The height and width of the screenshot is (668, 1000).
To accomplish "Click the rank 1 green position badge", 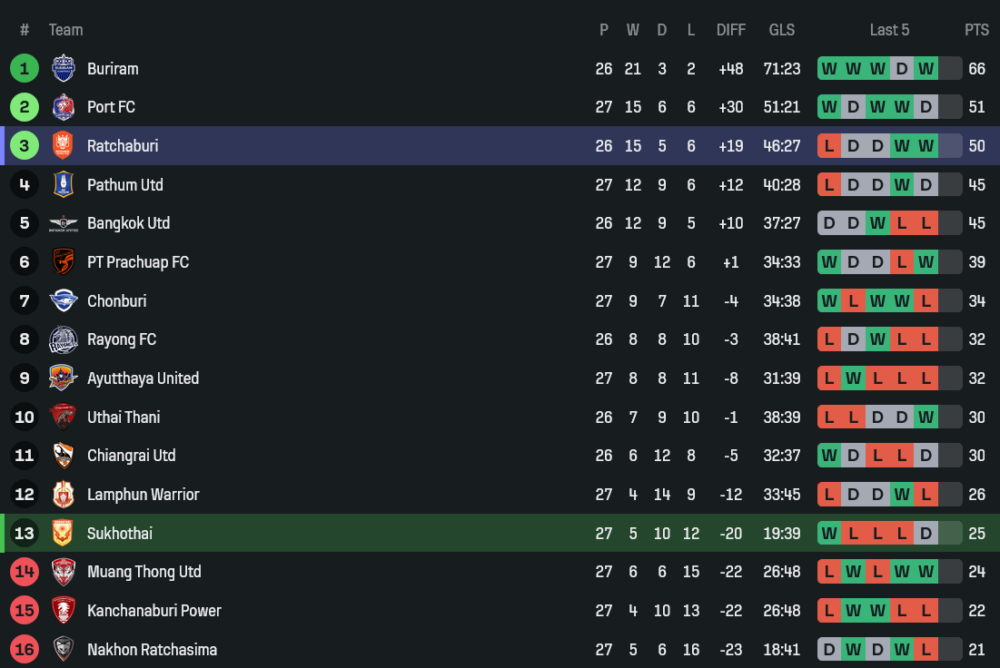I will [24, 68].
